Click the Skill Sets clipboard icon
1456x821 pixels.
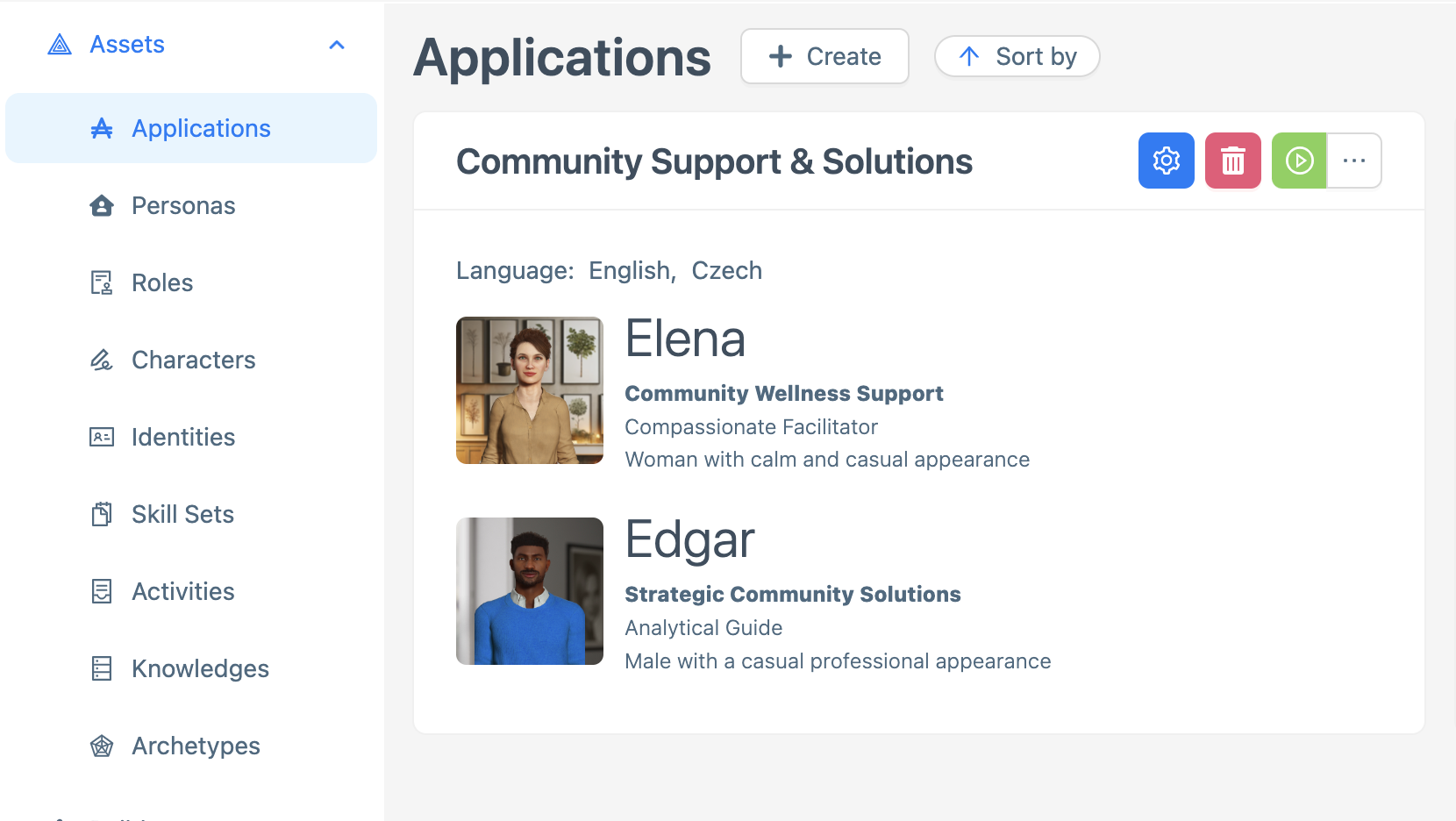(x=101, y=514)
